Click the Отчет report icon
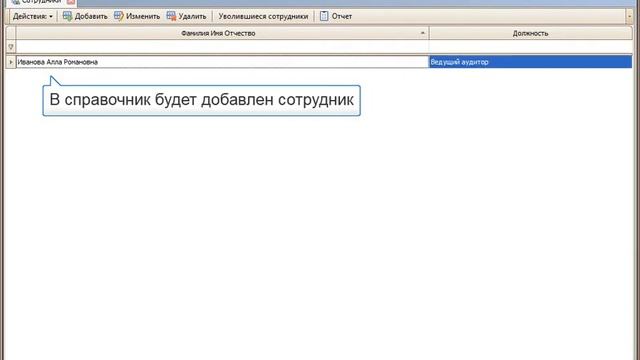640x360 pixels. click(x=324, y=16)
